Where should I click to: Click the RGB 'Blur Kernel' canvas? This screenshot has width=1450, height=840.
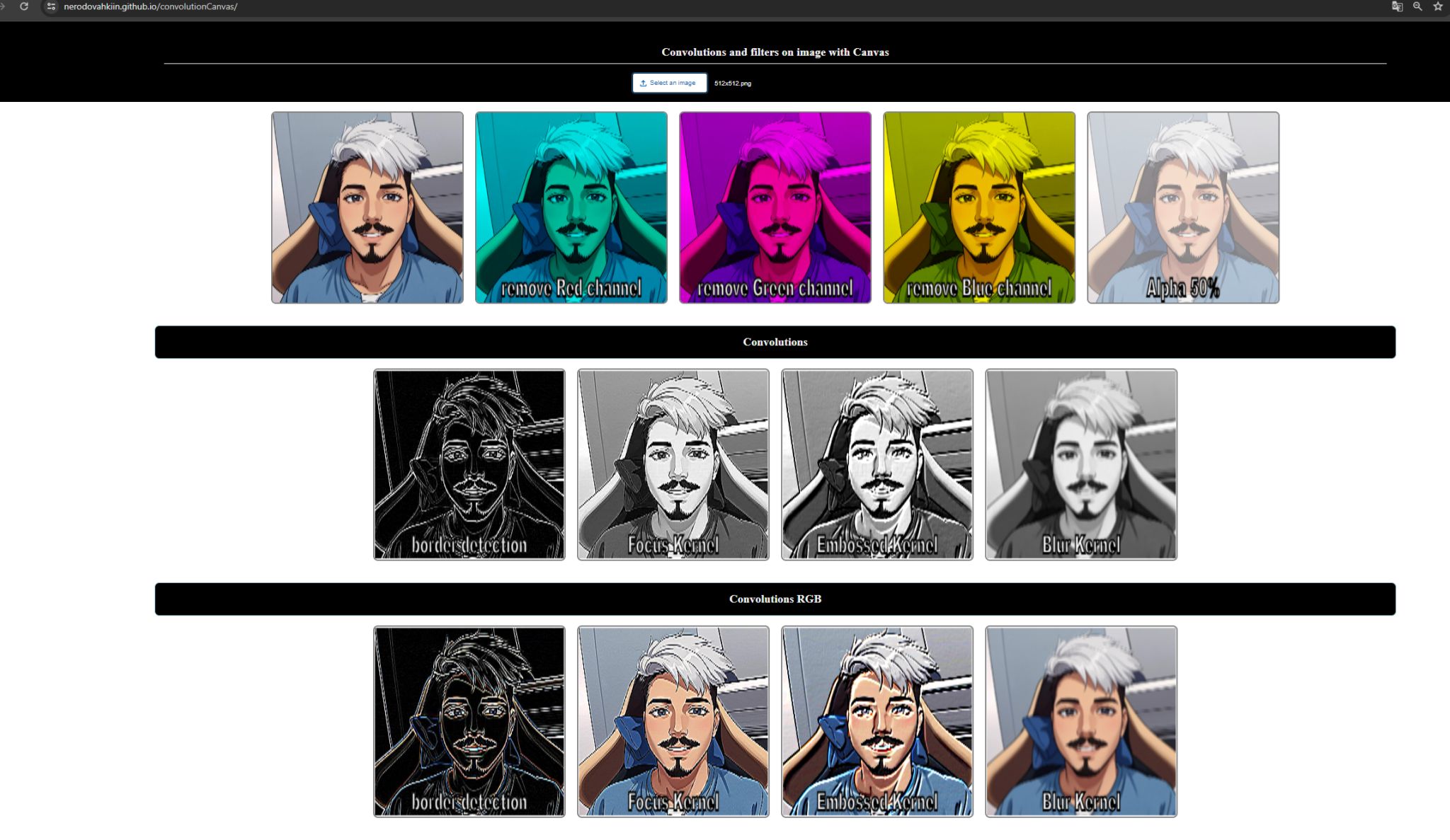(x=1081, y=721)
